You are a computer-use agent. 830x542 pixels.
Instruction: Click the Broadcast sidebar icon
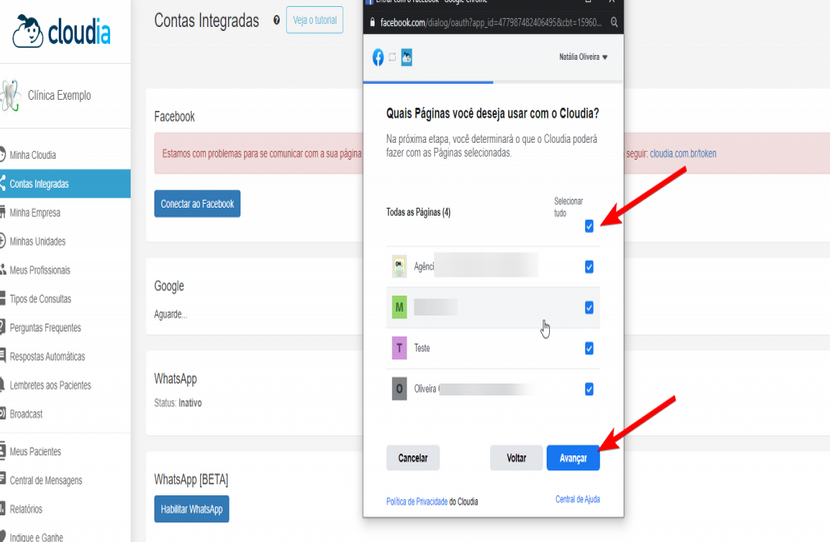(x=3, y=413)
